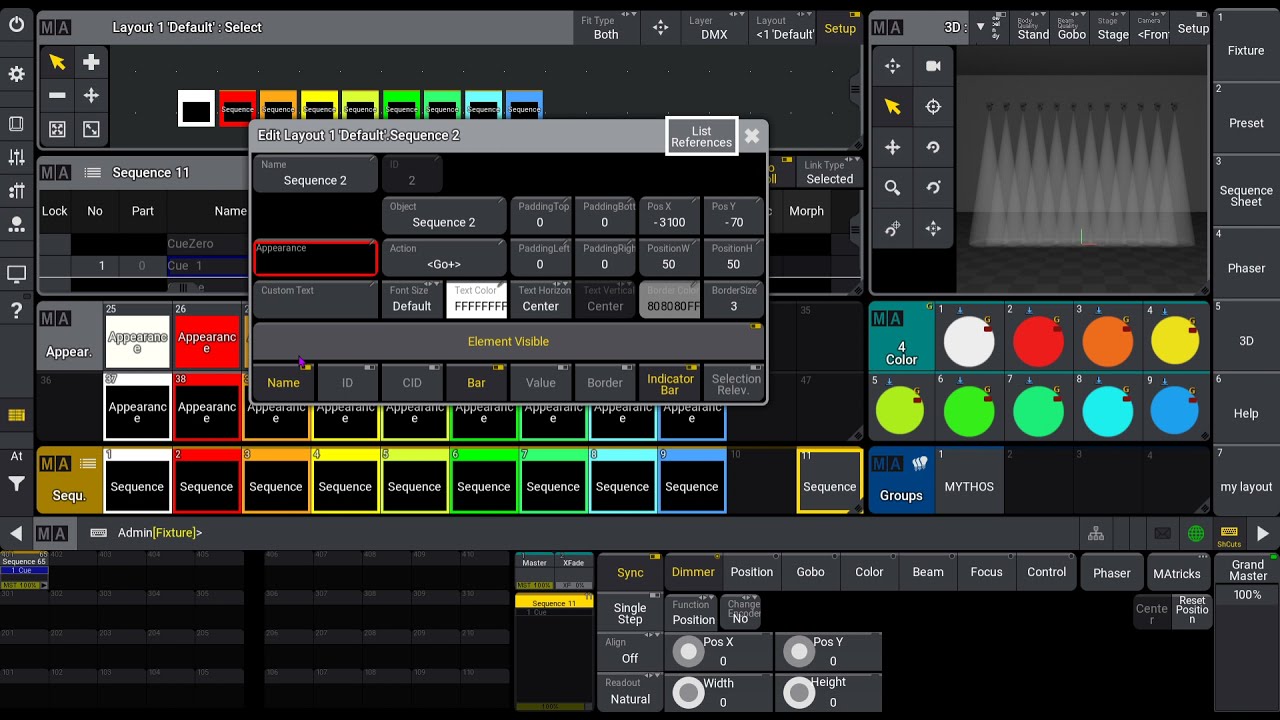Select the yellow arrow tool in Layout toolbar
This screenshot has height=720, width=1280.
tap(57, 62)
